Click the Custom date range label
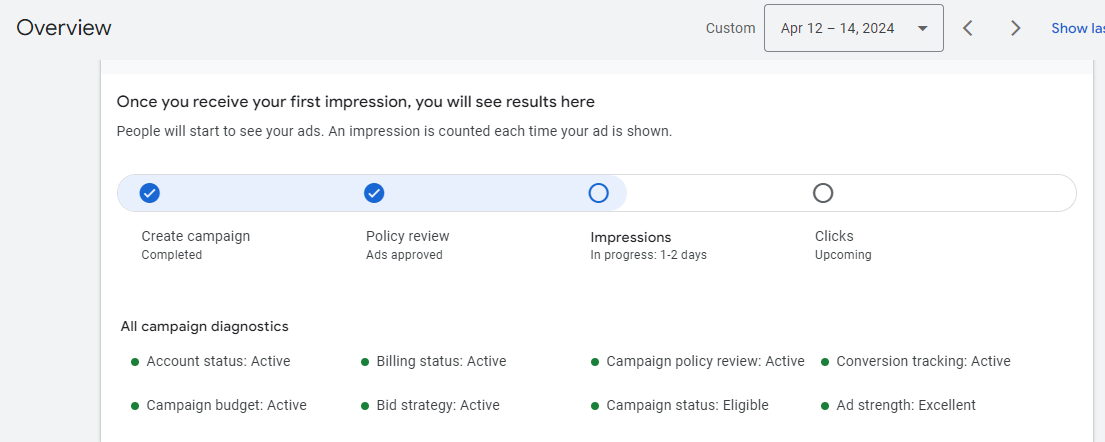Viewport: 1105px width, 442px height. (730, 28)
